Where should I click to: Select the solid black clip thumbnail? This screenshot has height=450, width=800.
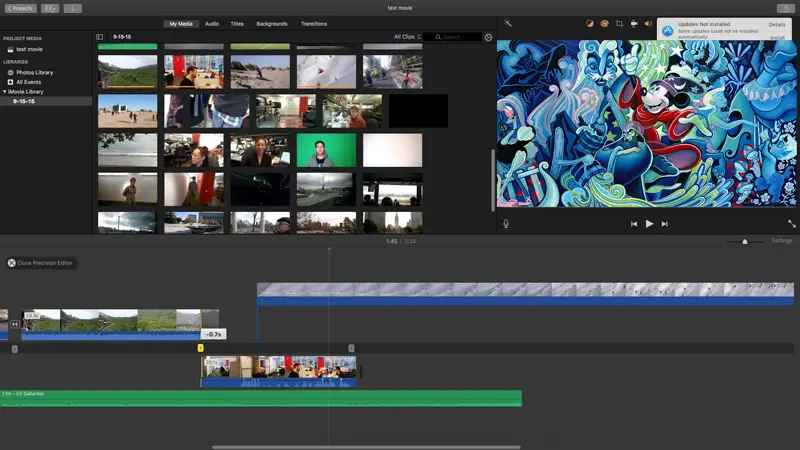point(418,111)
